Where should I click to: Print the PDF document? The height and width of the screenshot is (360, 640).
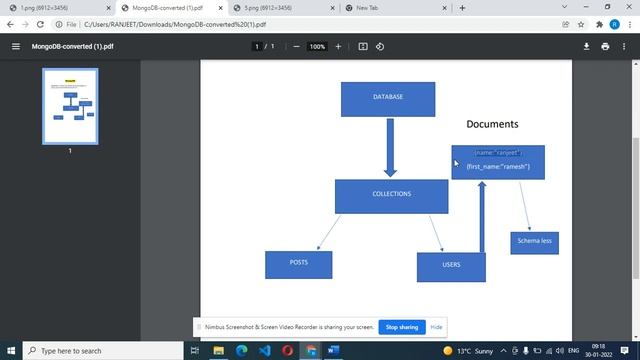click(605, 47)
